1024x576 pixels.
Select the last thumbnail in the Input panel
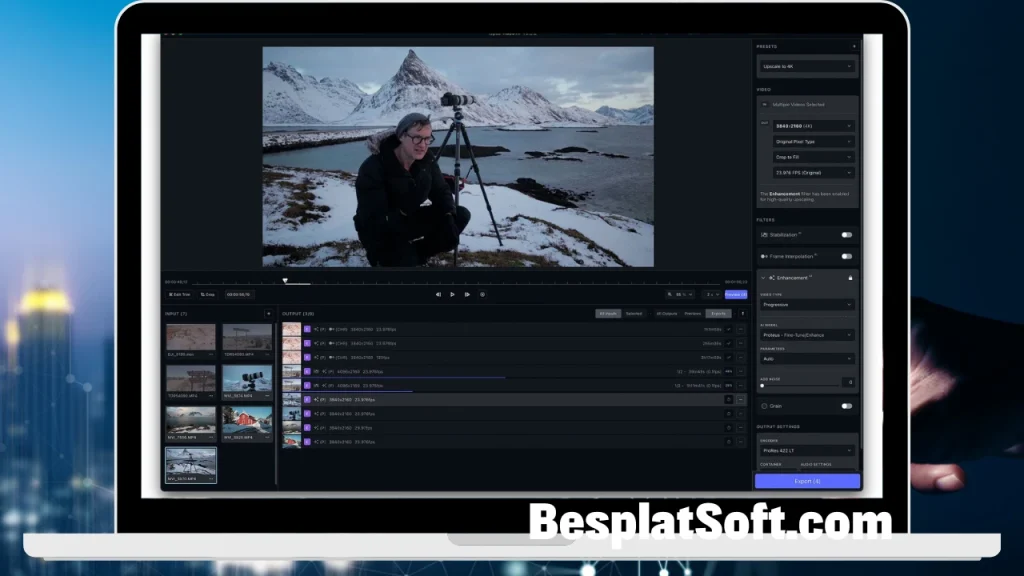[190, 465]
